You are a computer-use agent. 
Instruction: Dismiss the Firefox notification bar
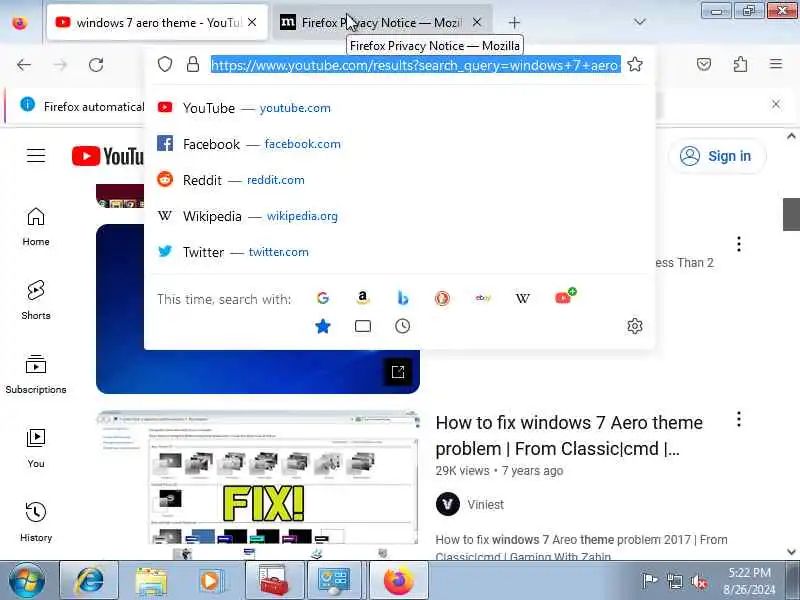pyautogui.click(x=776, y=105)
